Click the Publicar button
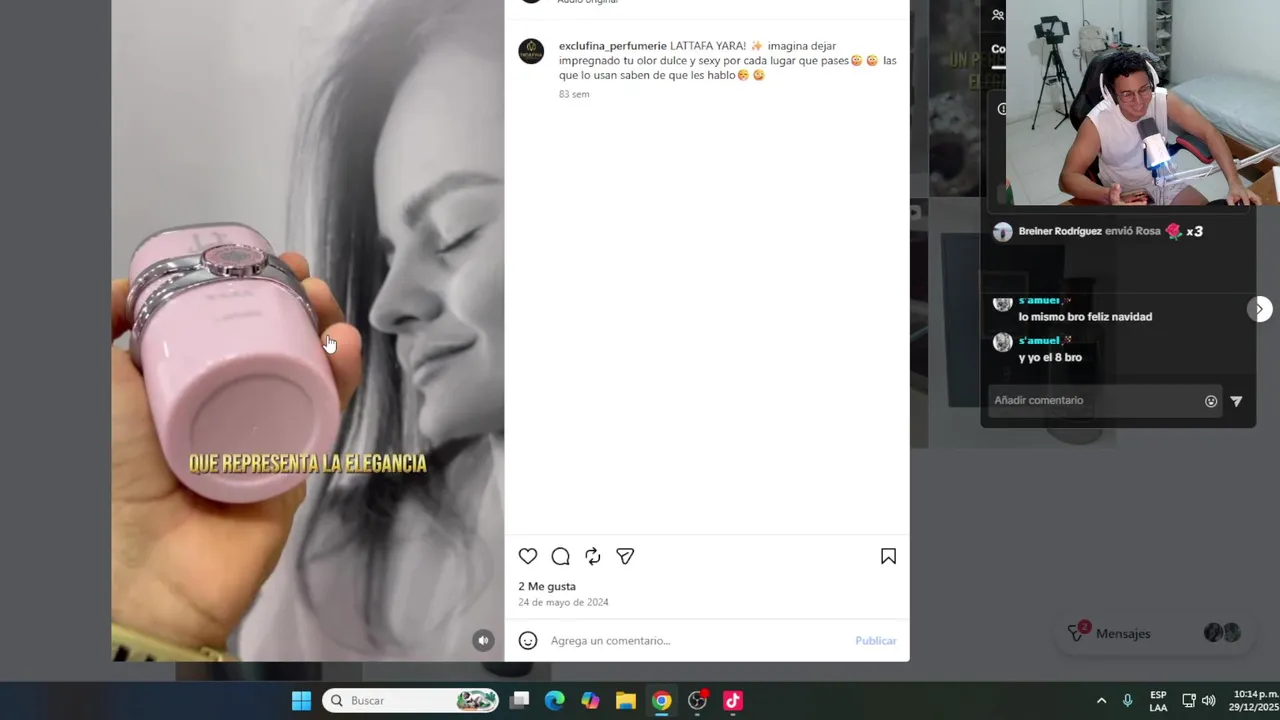The image size is (1280, 720). tap(875, 640)
